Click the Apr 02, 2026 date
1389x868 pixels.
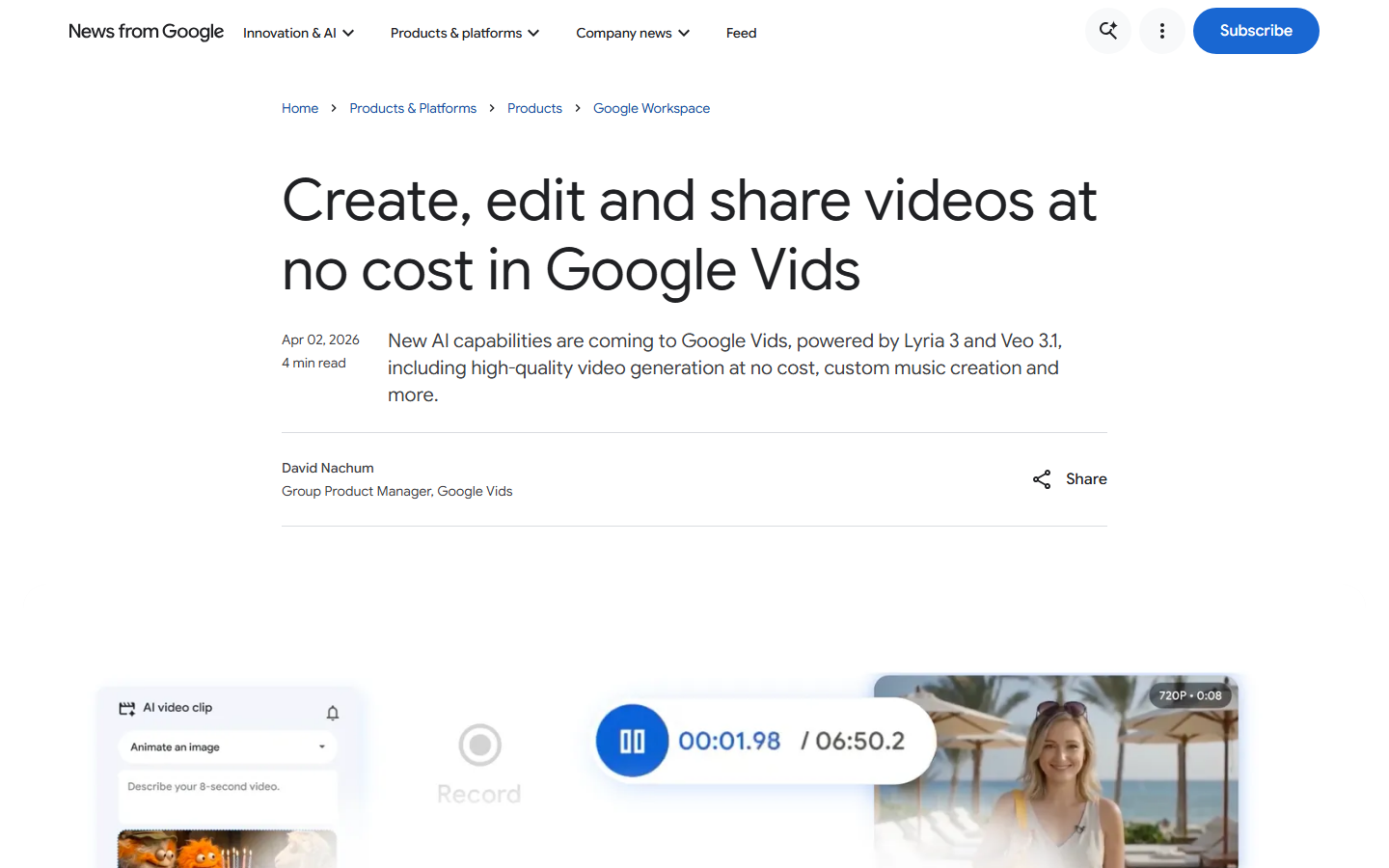pyautogui.click(x=320, y=339)
